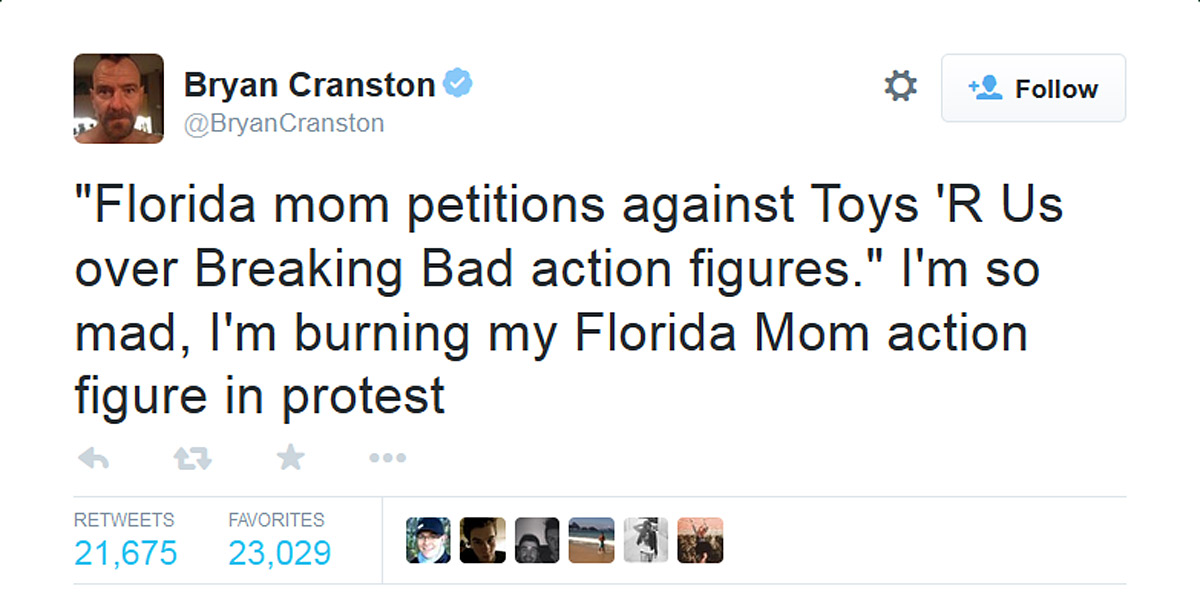Follow Bryan Cranston
Image resolution: width=1200 pixels, height=600 pixels.
pos(1033,88)
